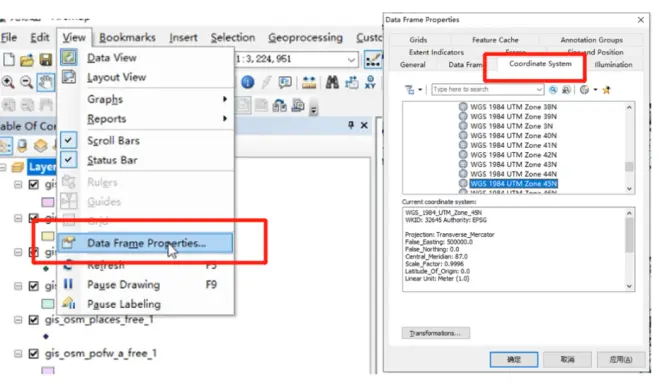Close the Table Of Contents panel
The width and height of the screenshot is (660, 388).
tap(365, 125)
